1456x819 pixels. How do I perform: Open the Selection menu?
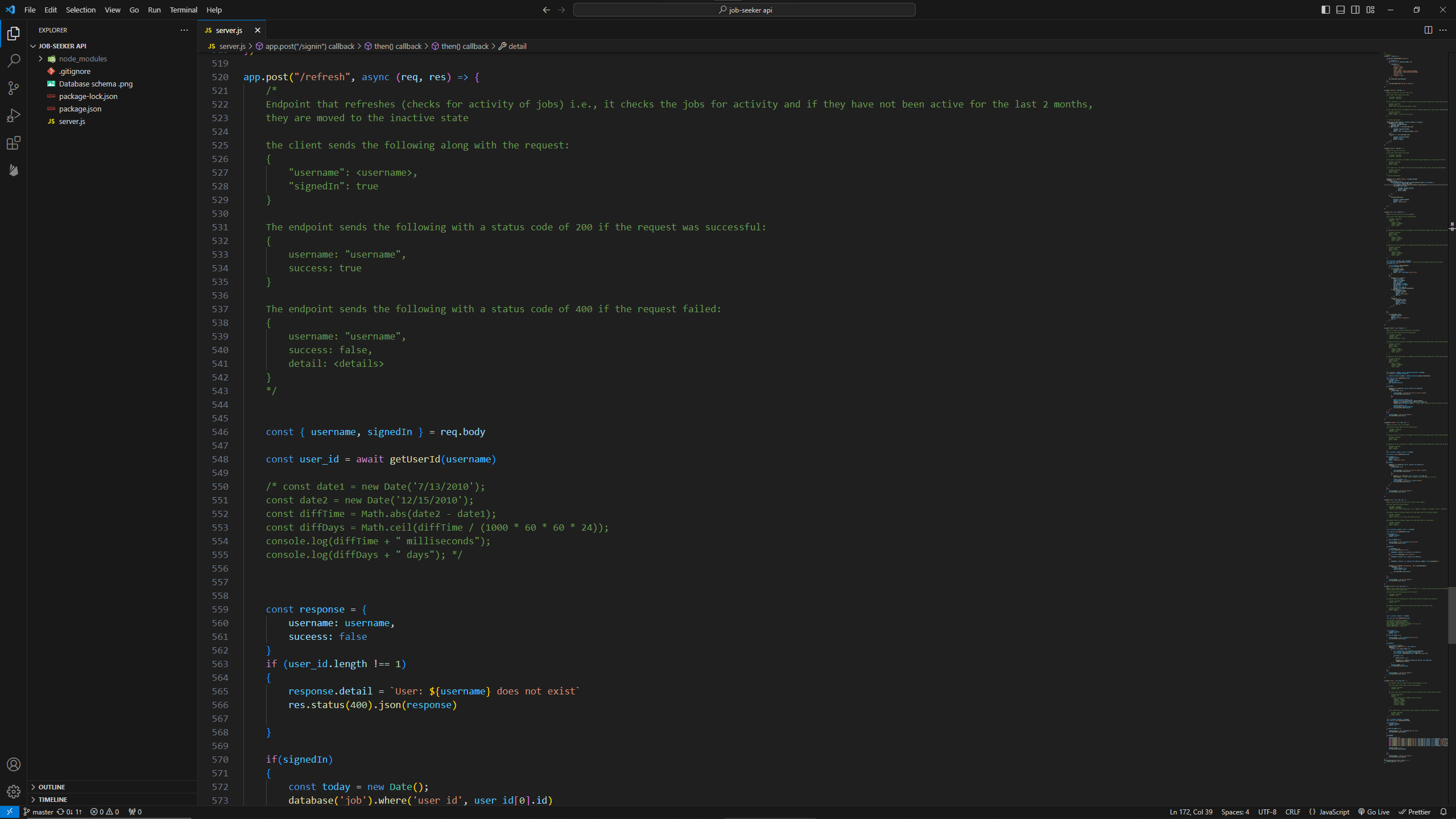click(81, 10)
